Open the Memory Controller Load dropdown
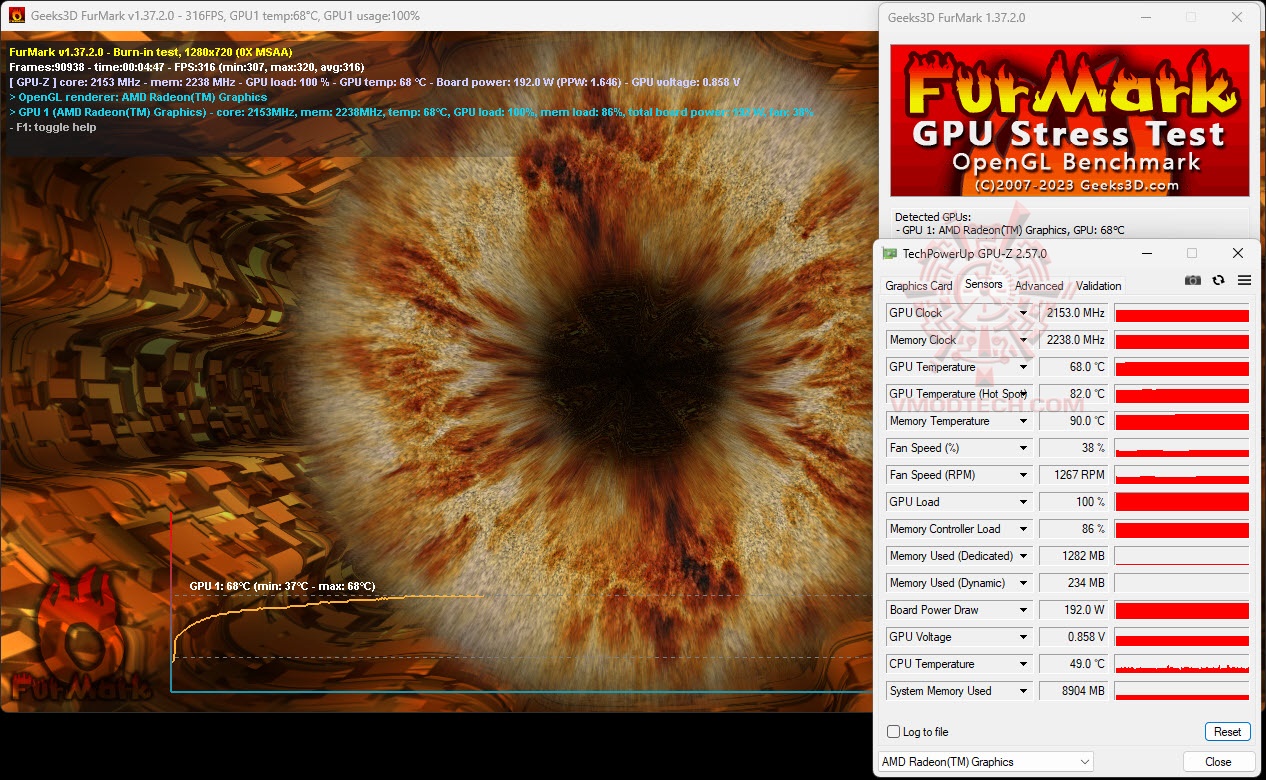 [x=1023, y=529]
